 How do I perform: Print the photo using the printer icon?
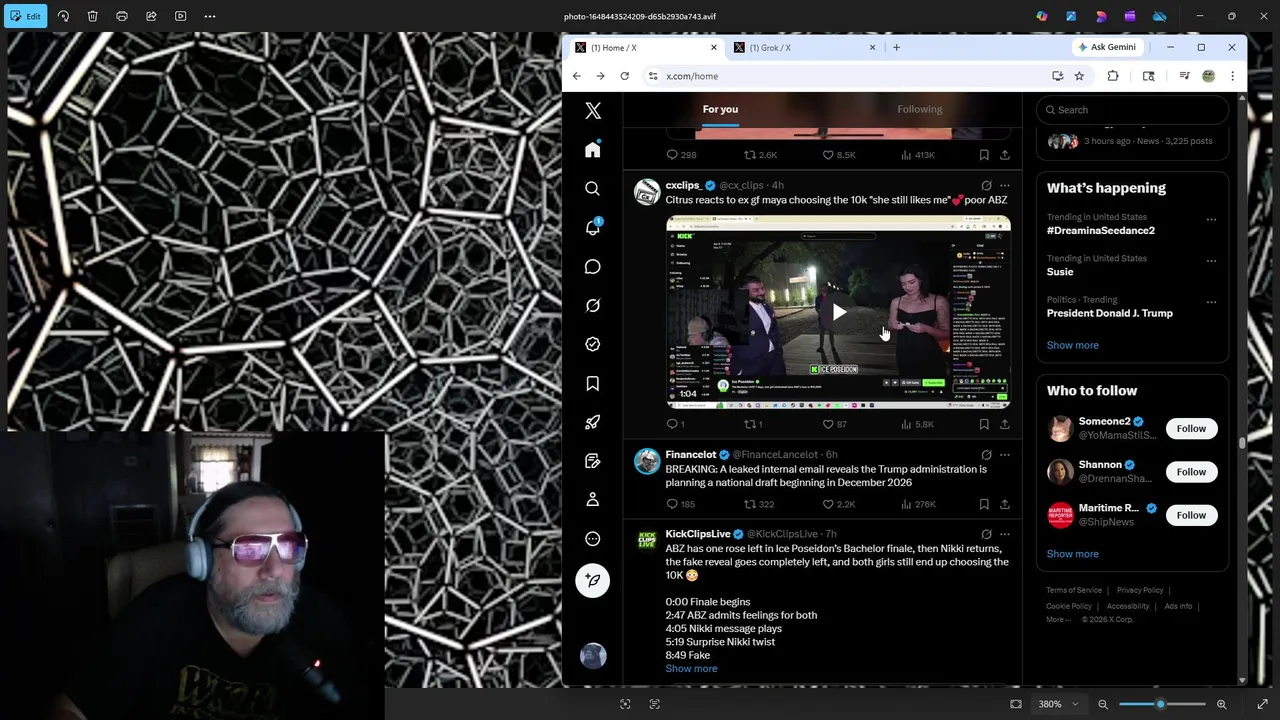click(x=122, y=16)
